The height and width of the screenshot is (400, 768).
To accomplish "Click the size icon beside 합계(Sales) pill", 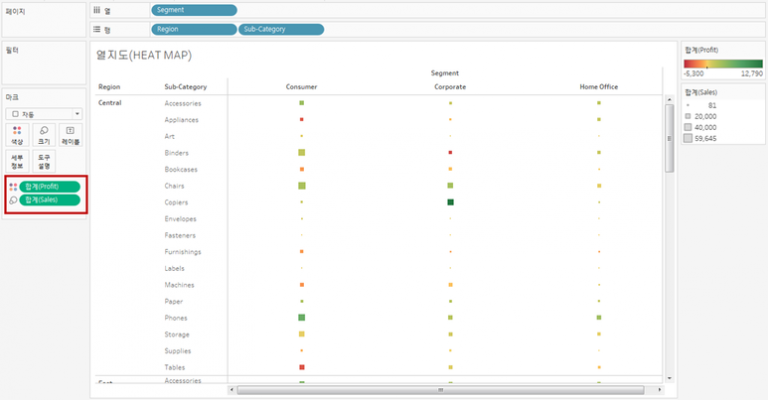I will point(12,200).
